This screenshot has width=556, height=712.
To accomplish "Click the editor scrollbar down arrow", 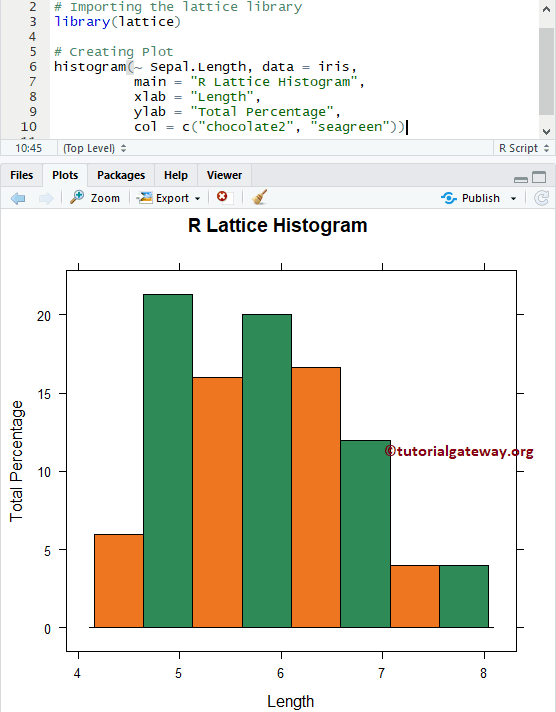I will pos(546,132).
